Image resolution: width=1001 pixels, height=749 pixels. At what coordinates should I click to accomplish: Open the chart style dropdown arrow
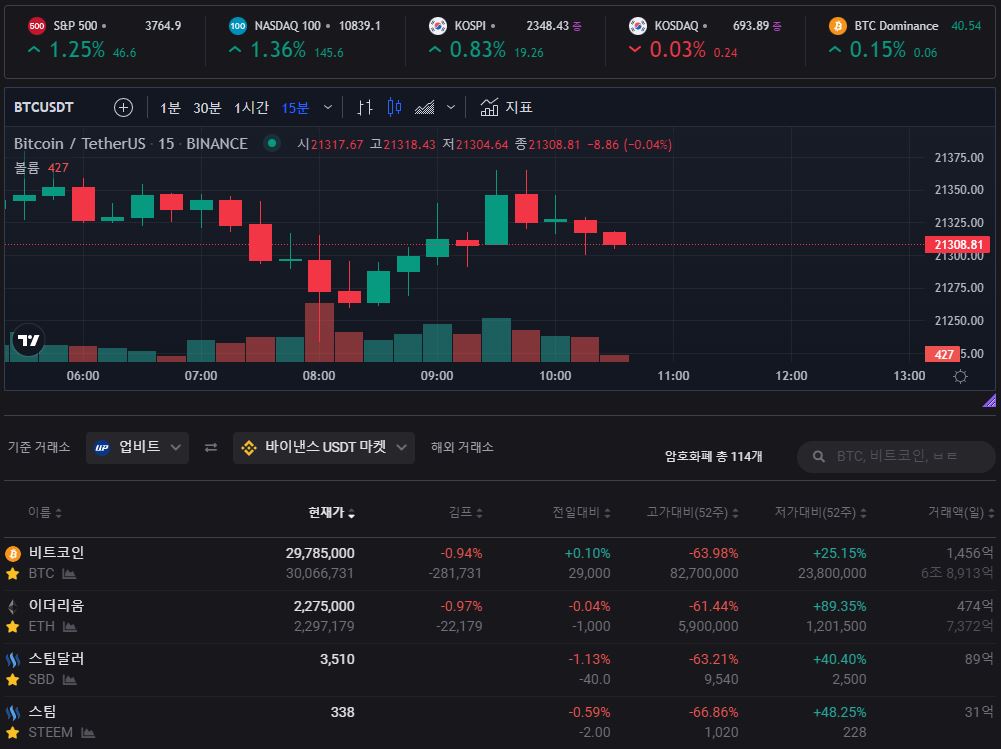(451, 107)
